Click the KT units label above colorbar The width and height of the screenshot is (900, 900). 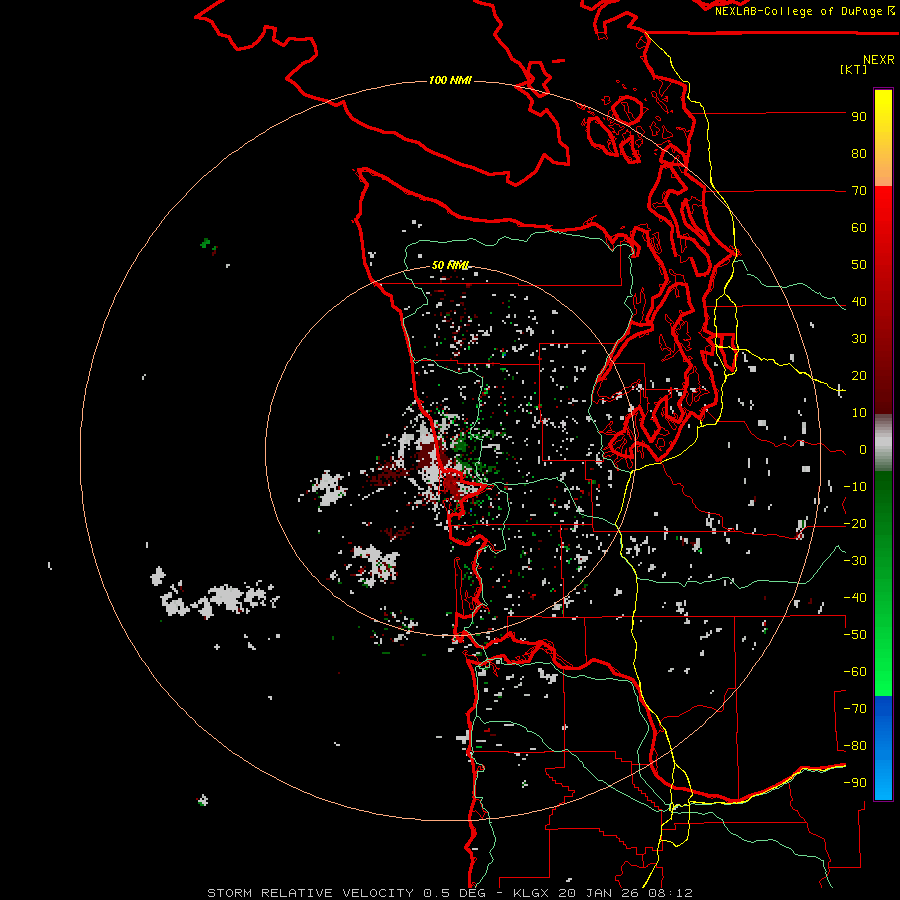[x=853, y=69]
